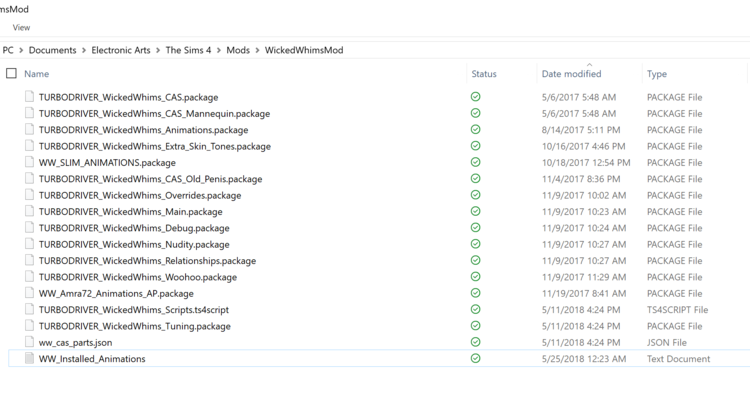Click JSON File type cell
750x417 pixels.
pyautogui.click(x=667, y=342)
